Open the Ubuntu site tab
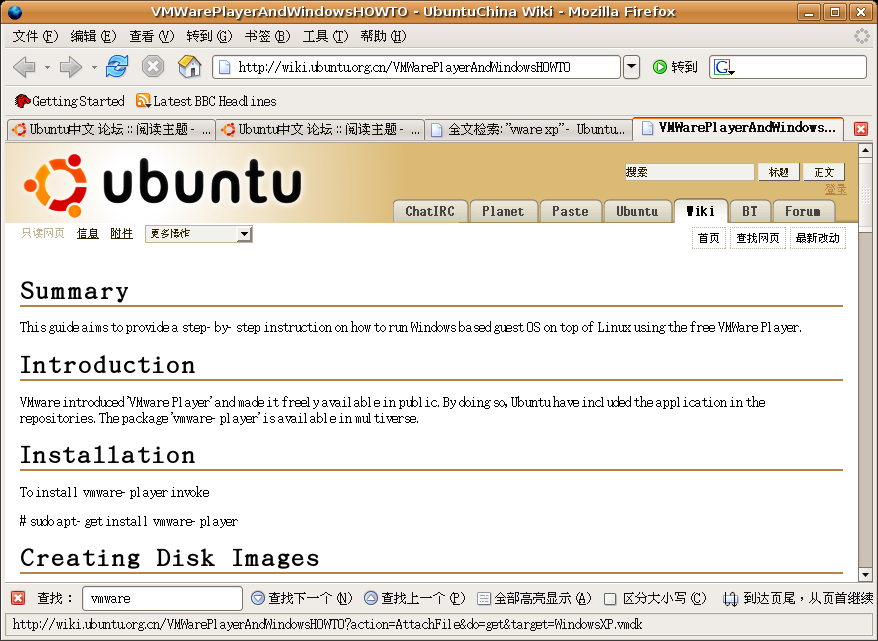This screenshot has height=641, width=878. [637, 212]
